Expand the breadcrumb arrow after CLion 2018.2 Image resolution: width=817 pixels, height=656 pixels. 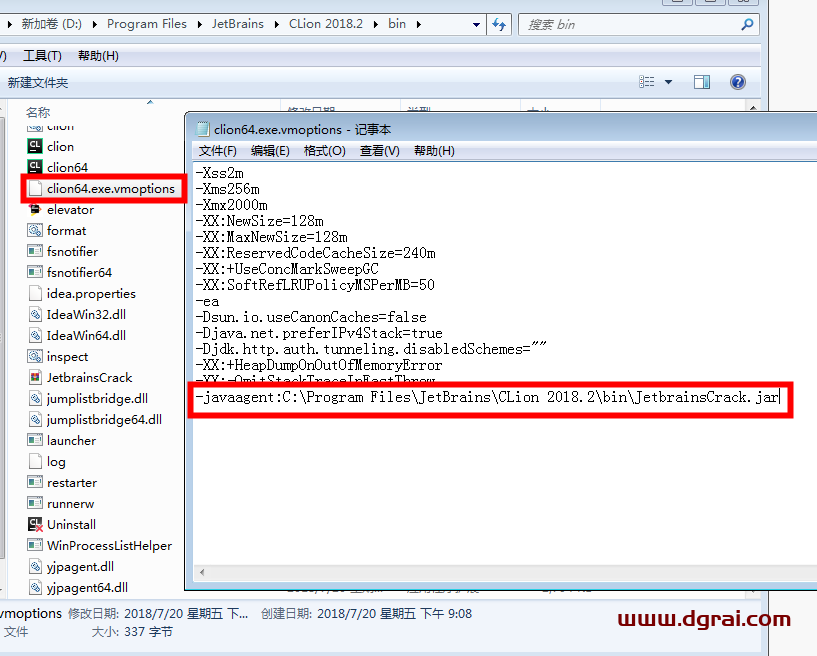pyautogui.click(x=376, y=24)
